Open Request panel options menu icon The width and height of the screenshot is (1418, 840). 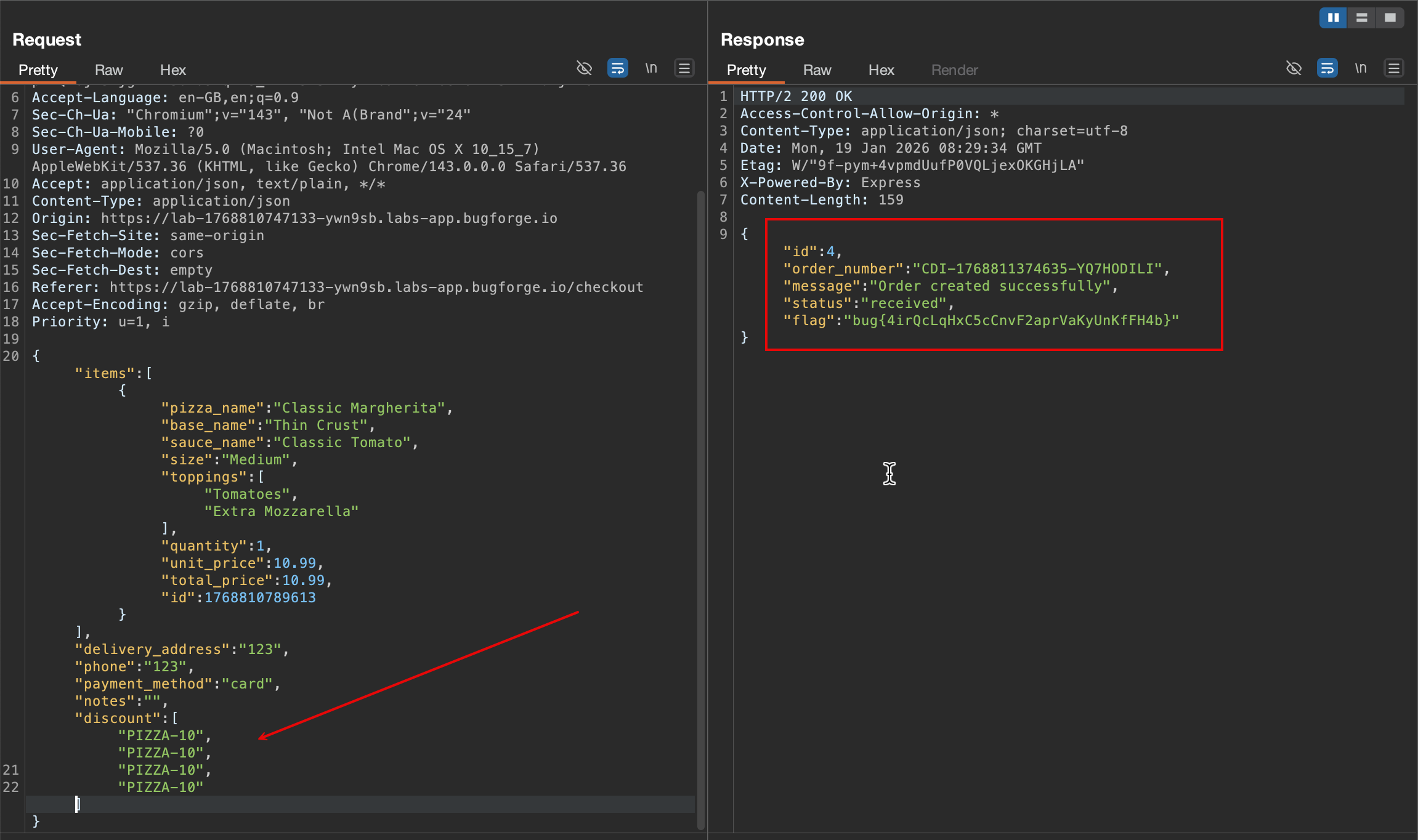tap(684, 68)
